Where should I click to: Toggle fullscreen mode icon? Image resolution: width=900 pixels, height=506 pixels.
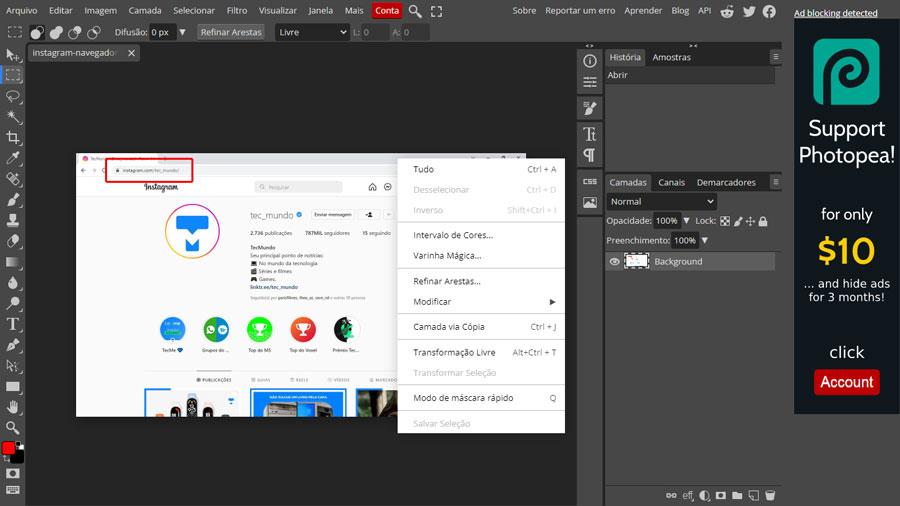point(436,11)
